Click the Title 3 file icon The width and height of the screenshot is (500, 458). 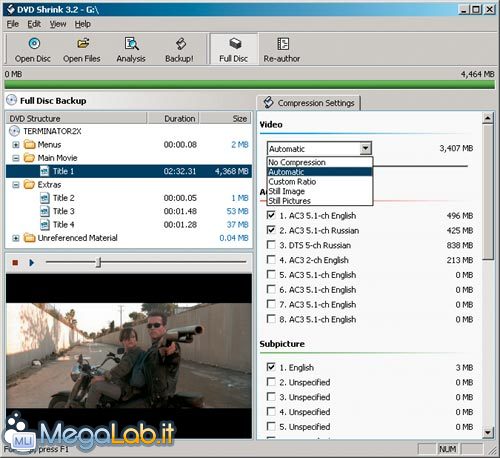[44, 211]
